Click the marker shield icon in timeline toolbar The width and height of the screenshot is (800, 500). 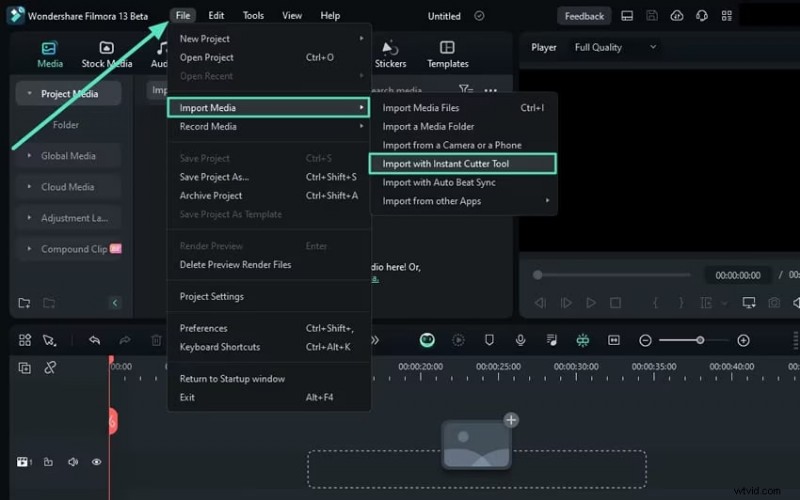[x=489, y=340]
